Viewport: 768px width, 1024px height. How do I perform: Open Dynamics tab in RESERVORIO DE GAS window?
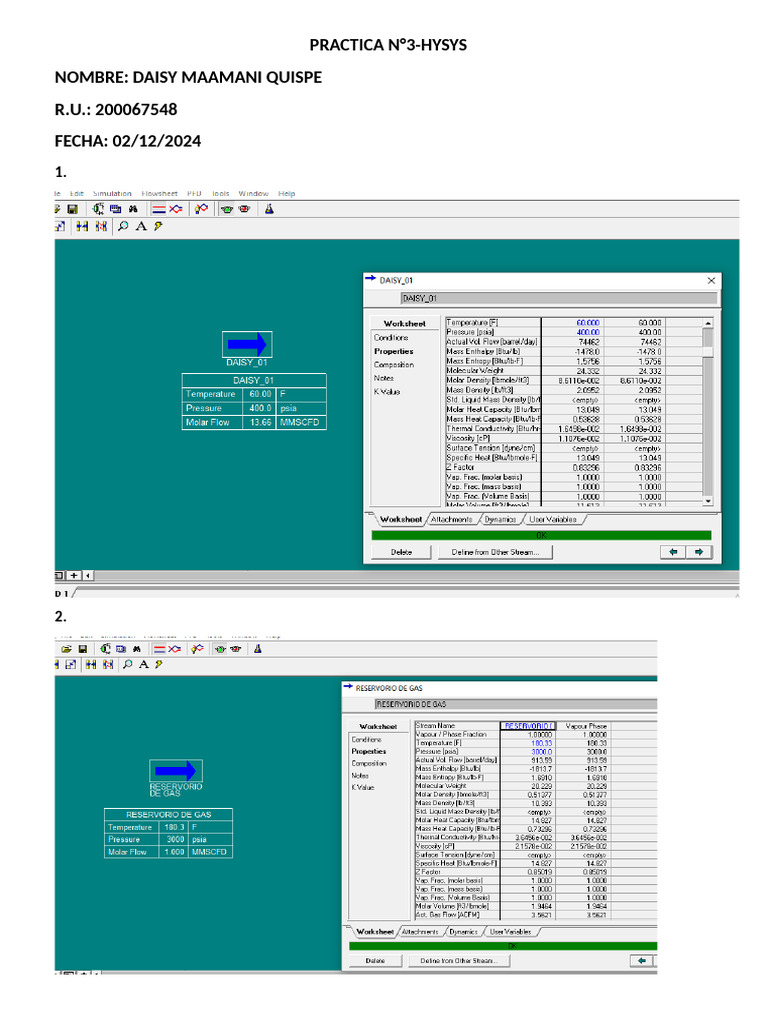(x=464, y=931)
